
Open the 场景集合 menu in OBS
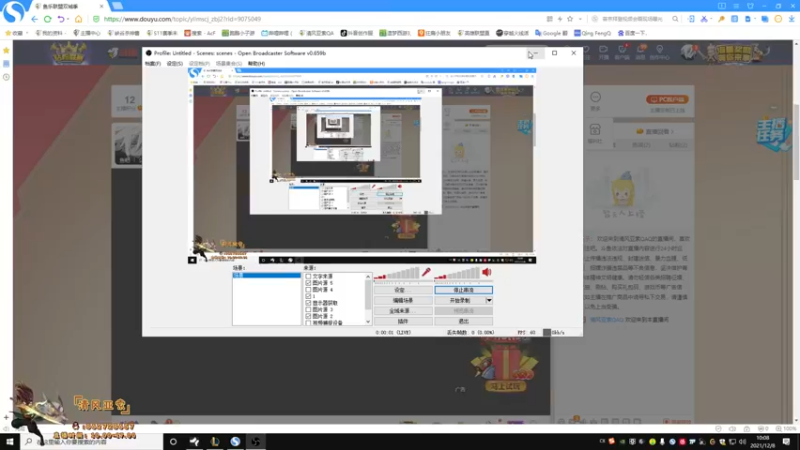[x=229, y=64]
